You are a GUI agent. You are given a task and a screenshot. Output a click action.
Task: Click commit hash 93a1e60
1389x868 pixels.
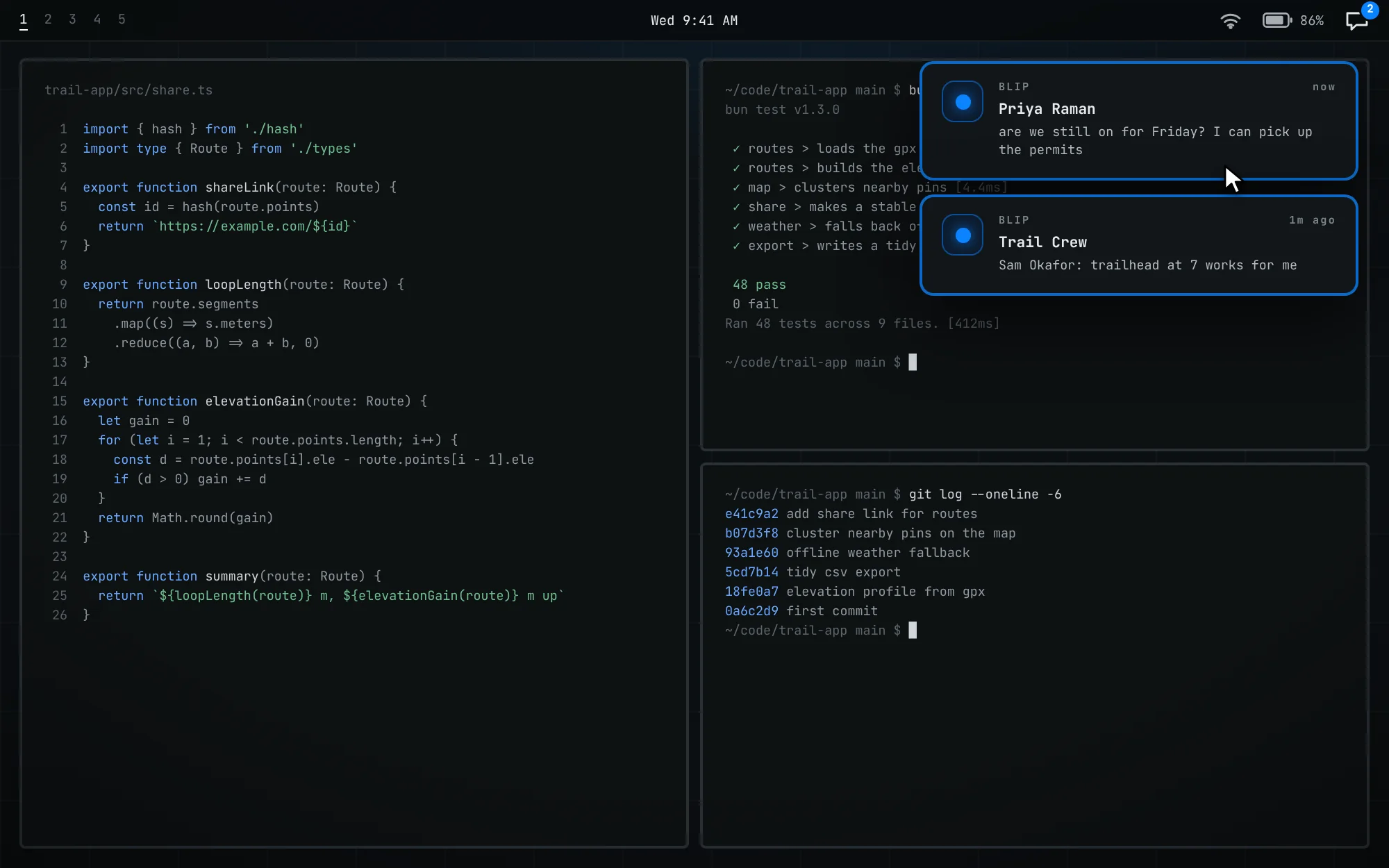(x=751, y=553)
